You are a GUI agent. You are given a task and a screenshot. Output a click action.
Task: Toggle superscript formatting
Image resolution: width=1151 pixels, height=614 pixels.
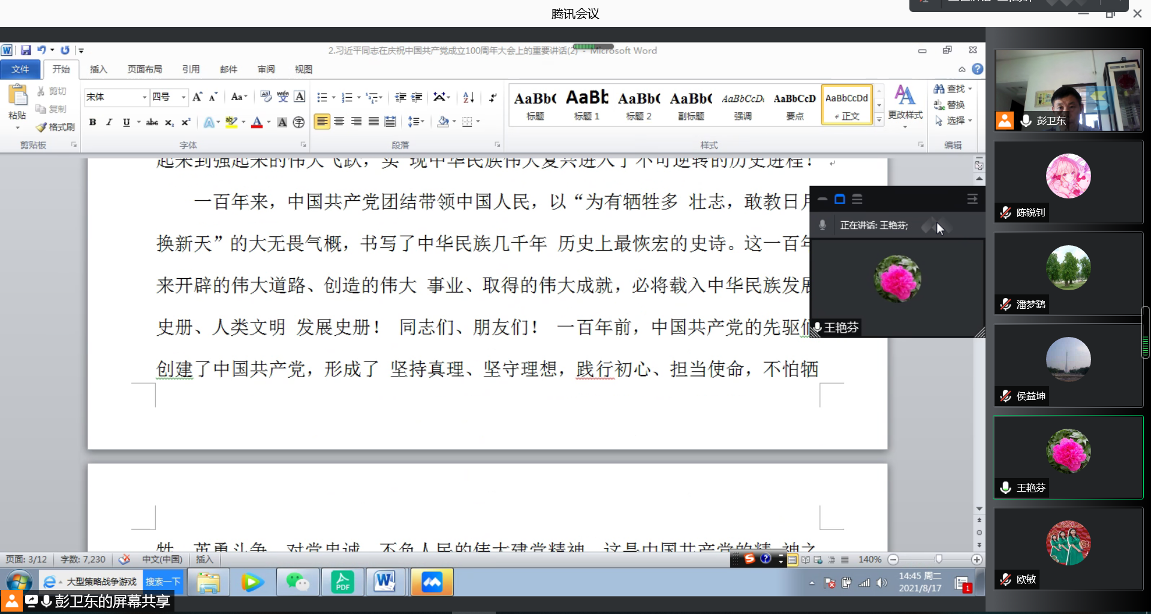click(186, 122)
